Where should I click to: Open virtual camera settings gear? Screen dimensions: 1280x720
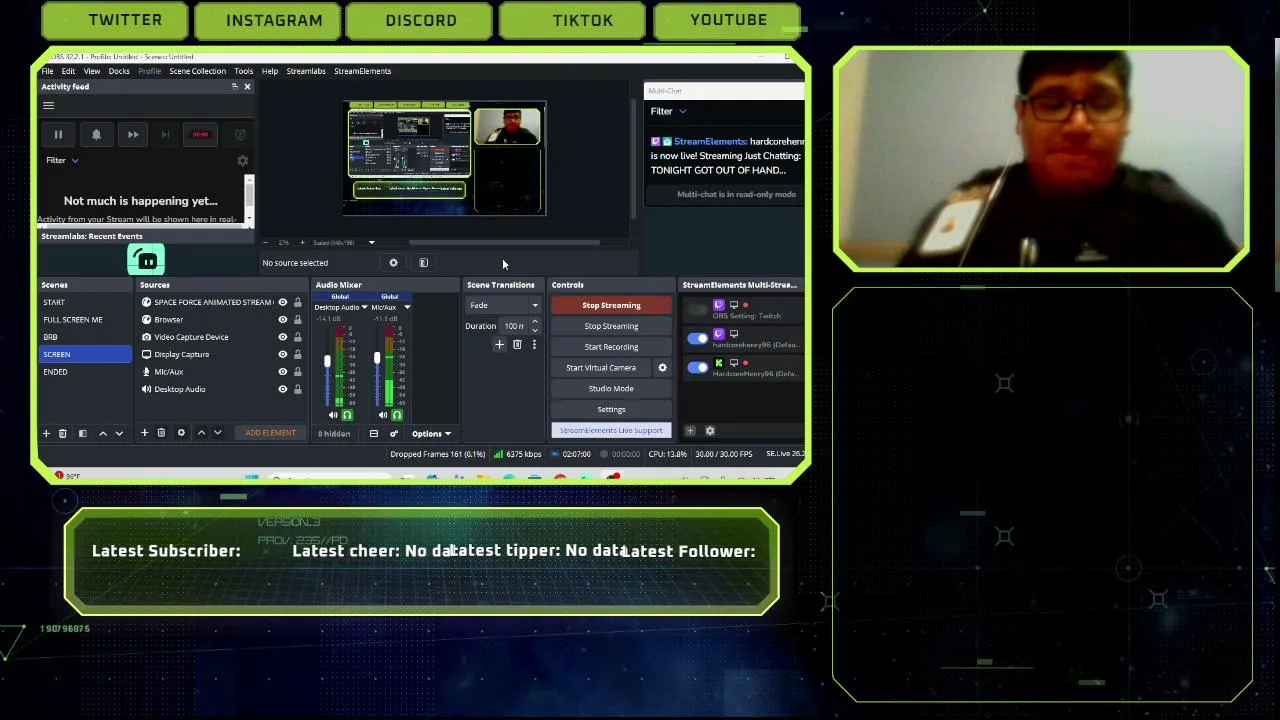coord(662,368)
